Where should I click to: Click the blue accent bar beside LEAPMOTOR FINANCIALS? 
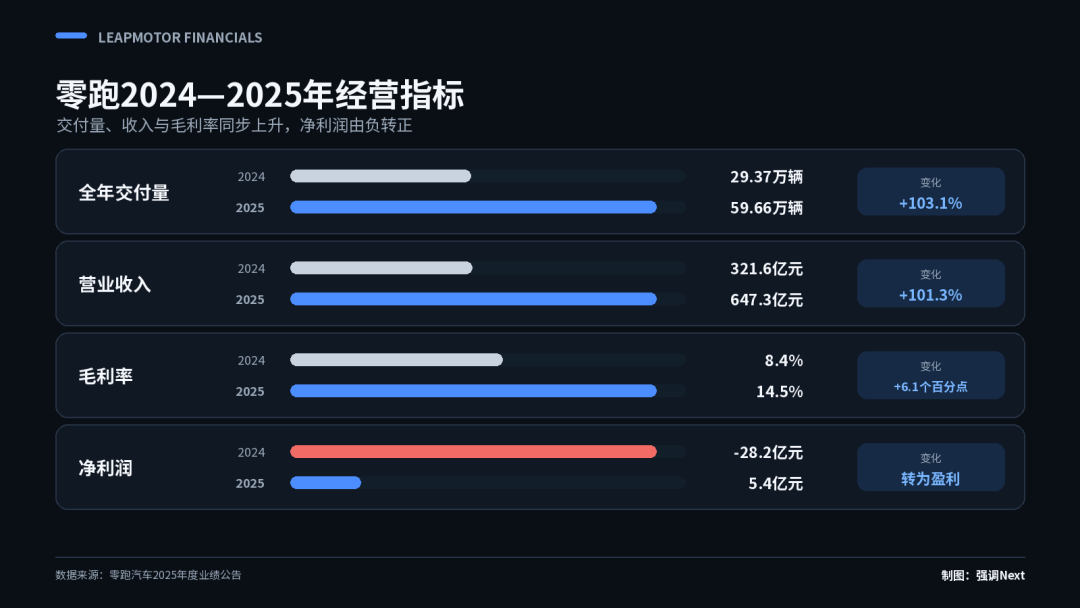pos(71,36)
